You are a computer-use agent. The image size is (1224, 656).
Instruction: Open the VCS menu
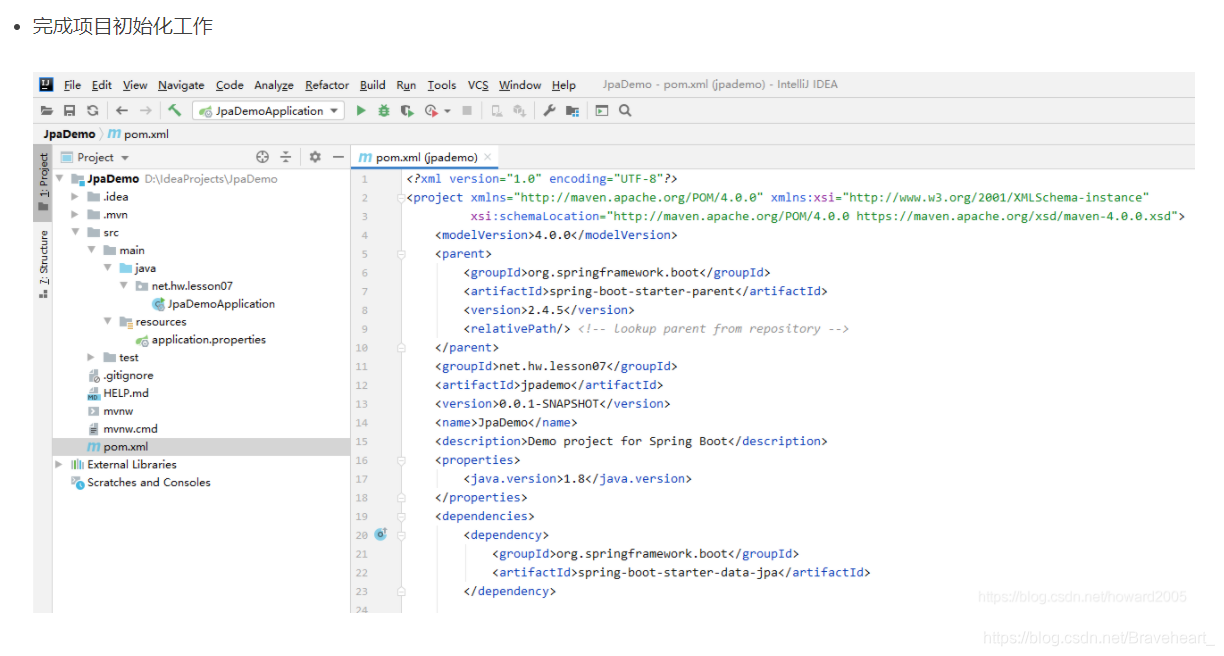[x=479, y=85]
